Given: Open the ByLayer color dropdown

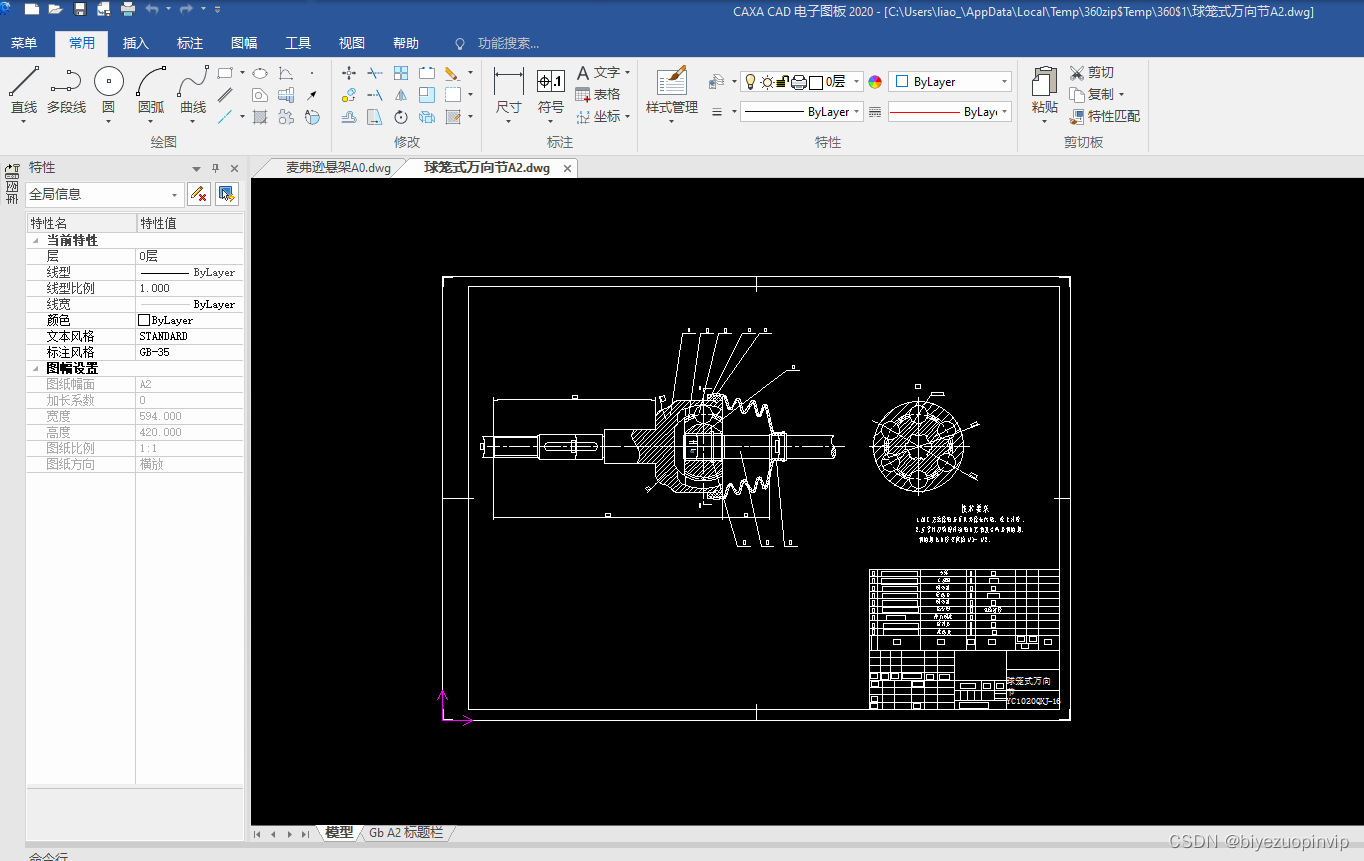Looking at the screenshot, I should 950,82.
